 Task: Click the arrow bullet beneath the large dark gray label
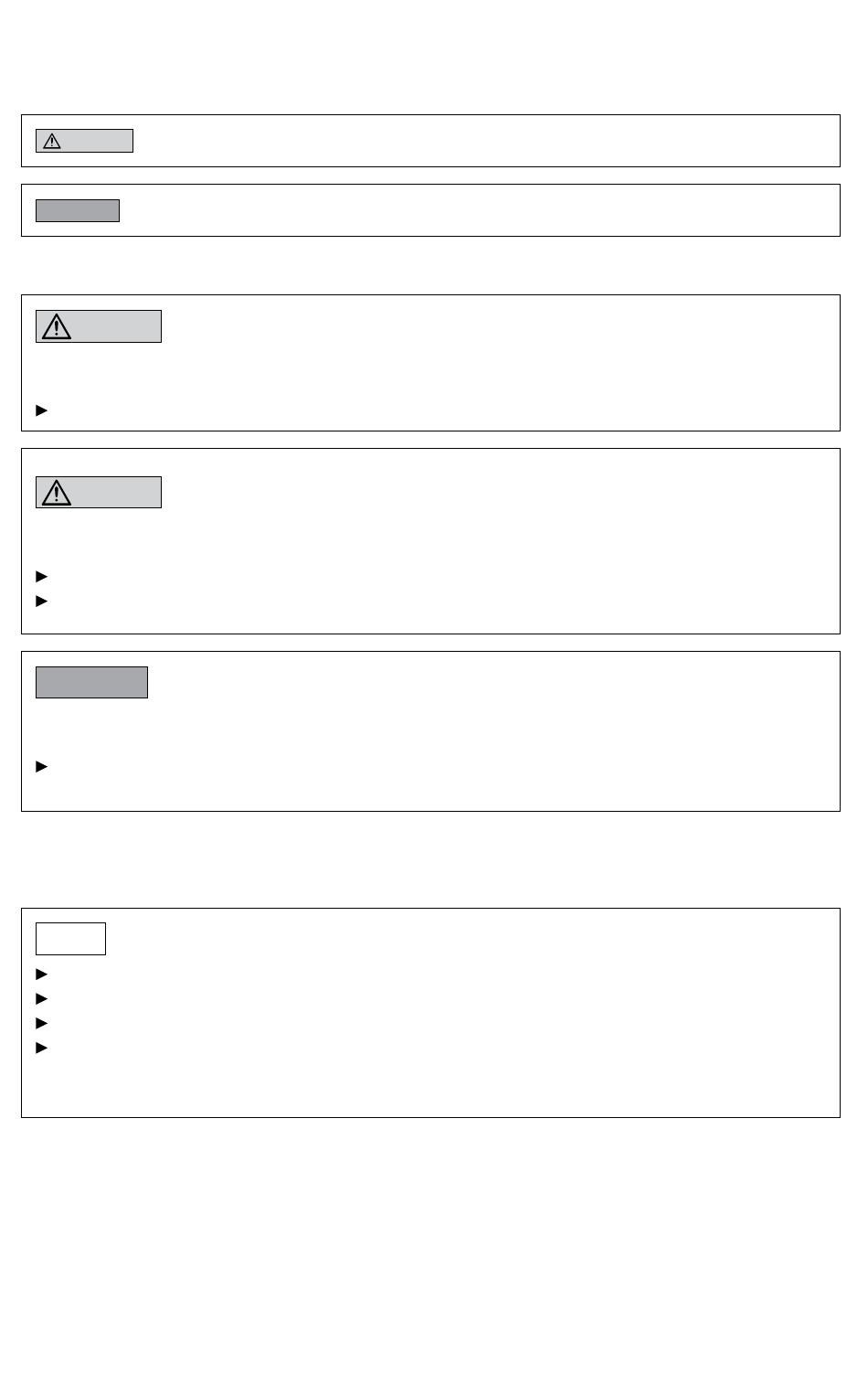click(x=41, y=767)
